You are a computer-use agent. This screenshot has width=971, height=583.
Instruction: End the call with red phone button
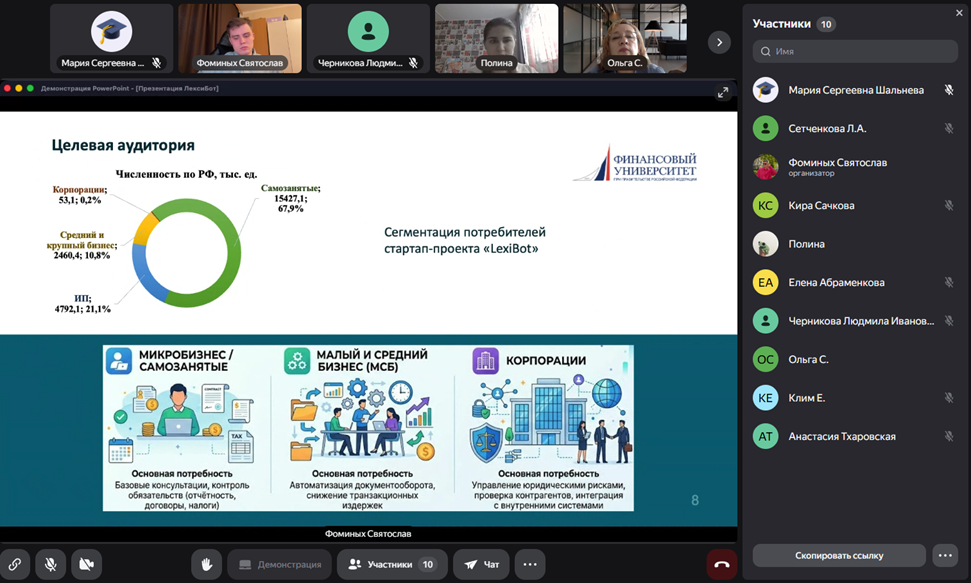point(721,564)
